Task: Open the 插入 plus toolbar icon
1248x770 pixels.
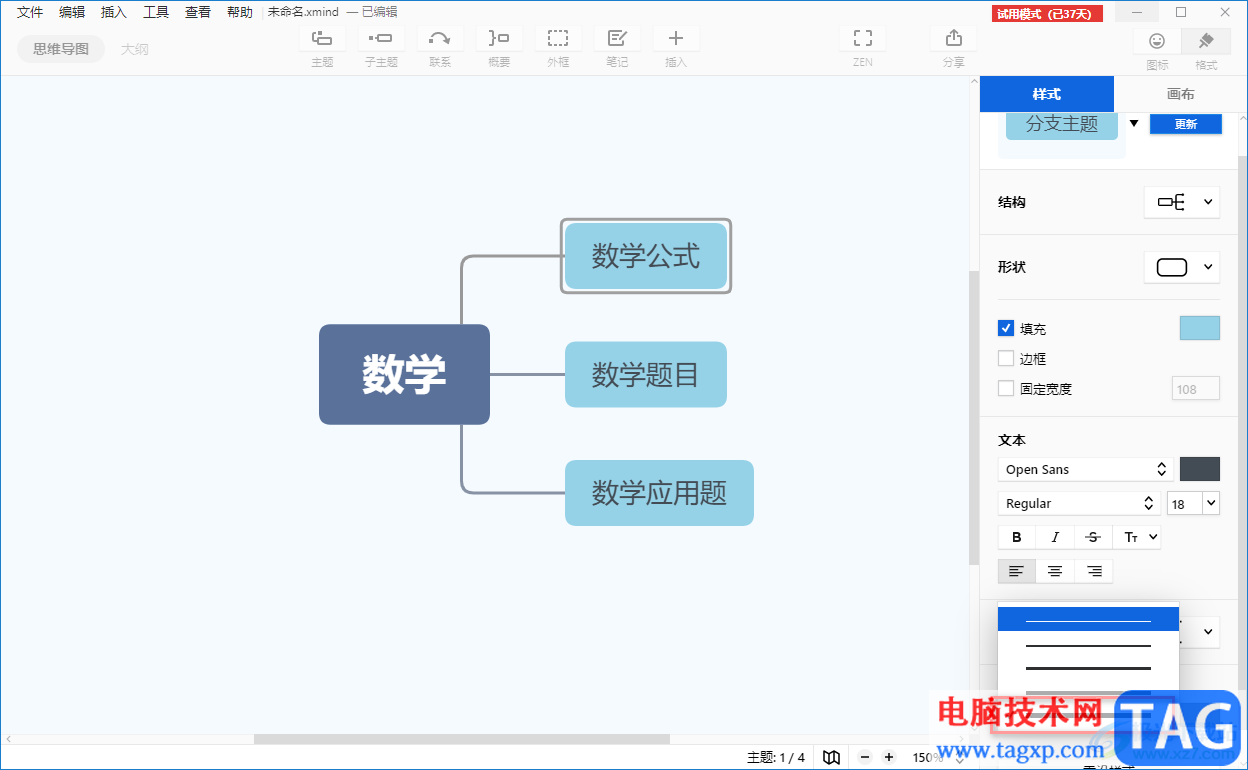Action: [676, 39]
